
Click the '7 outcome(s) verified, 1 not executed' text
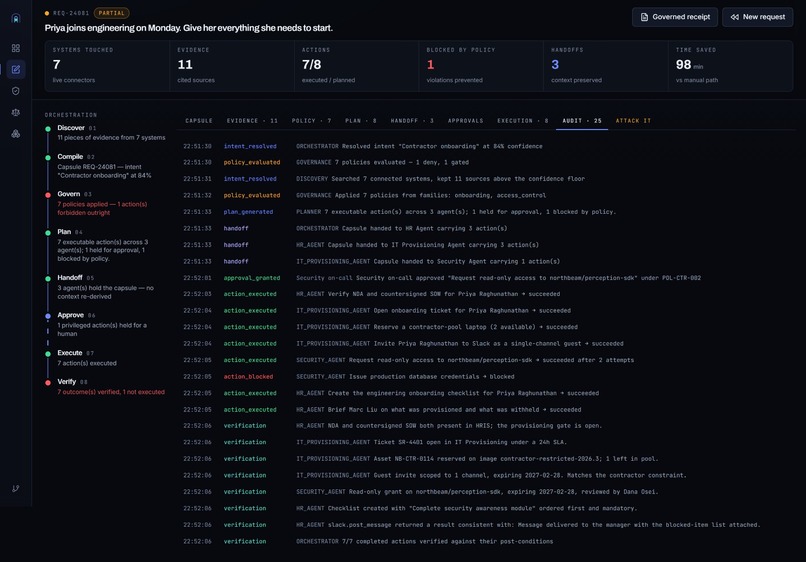coord(111,392)
